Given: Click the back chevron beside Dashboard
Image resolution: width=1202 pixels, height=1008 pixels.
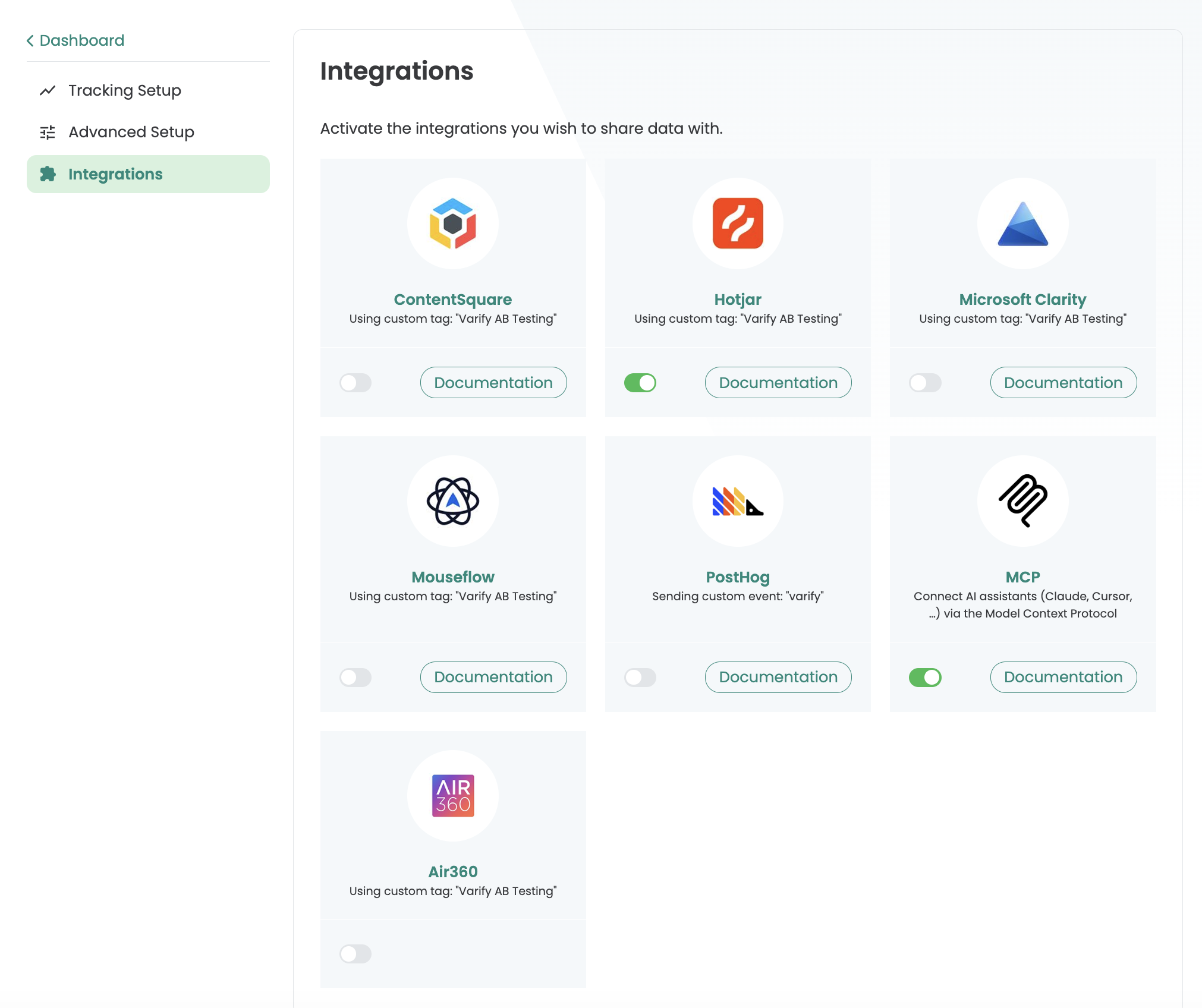Looking at the screenshot, I should click(30, 40).
